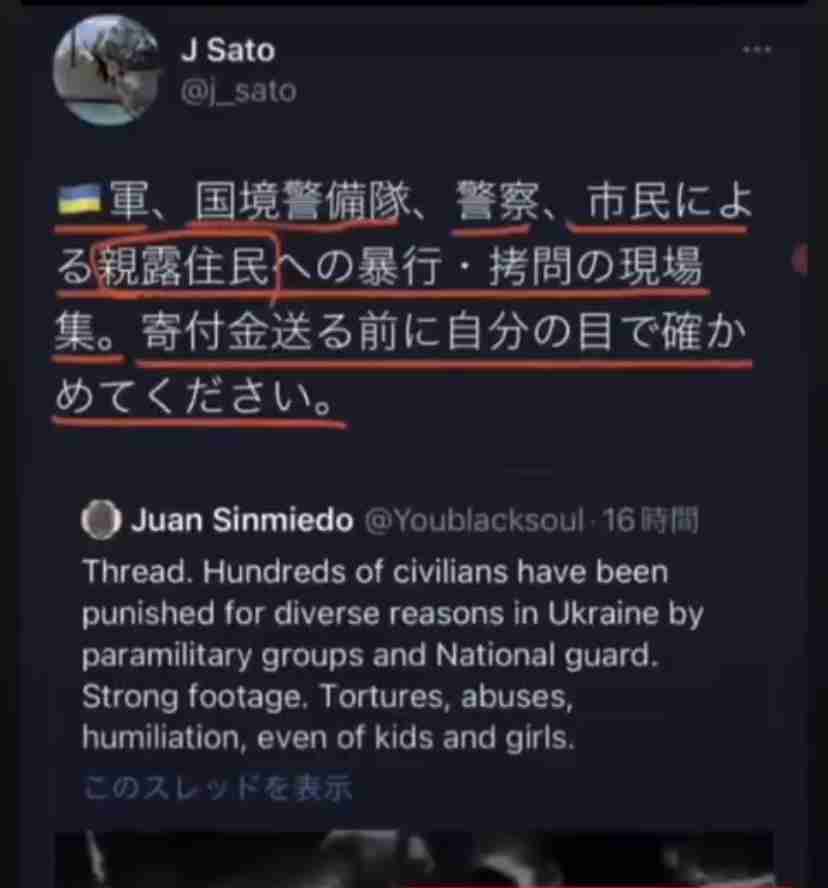Select the underlined 国境警備隊 text
The height and width of the screenshot is (888, 828).
[x=303, y=200]
